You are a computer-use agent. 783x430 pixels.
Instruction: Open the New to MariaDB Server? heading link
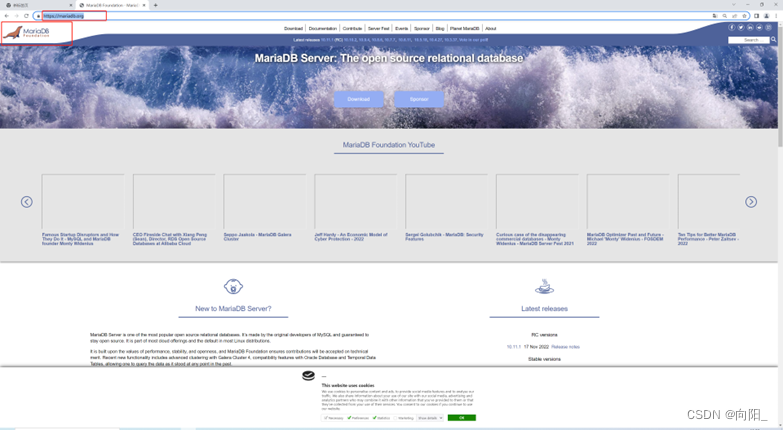point(233,309)
